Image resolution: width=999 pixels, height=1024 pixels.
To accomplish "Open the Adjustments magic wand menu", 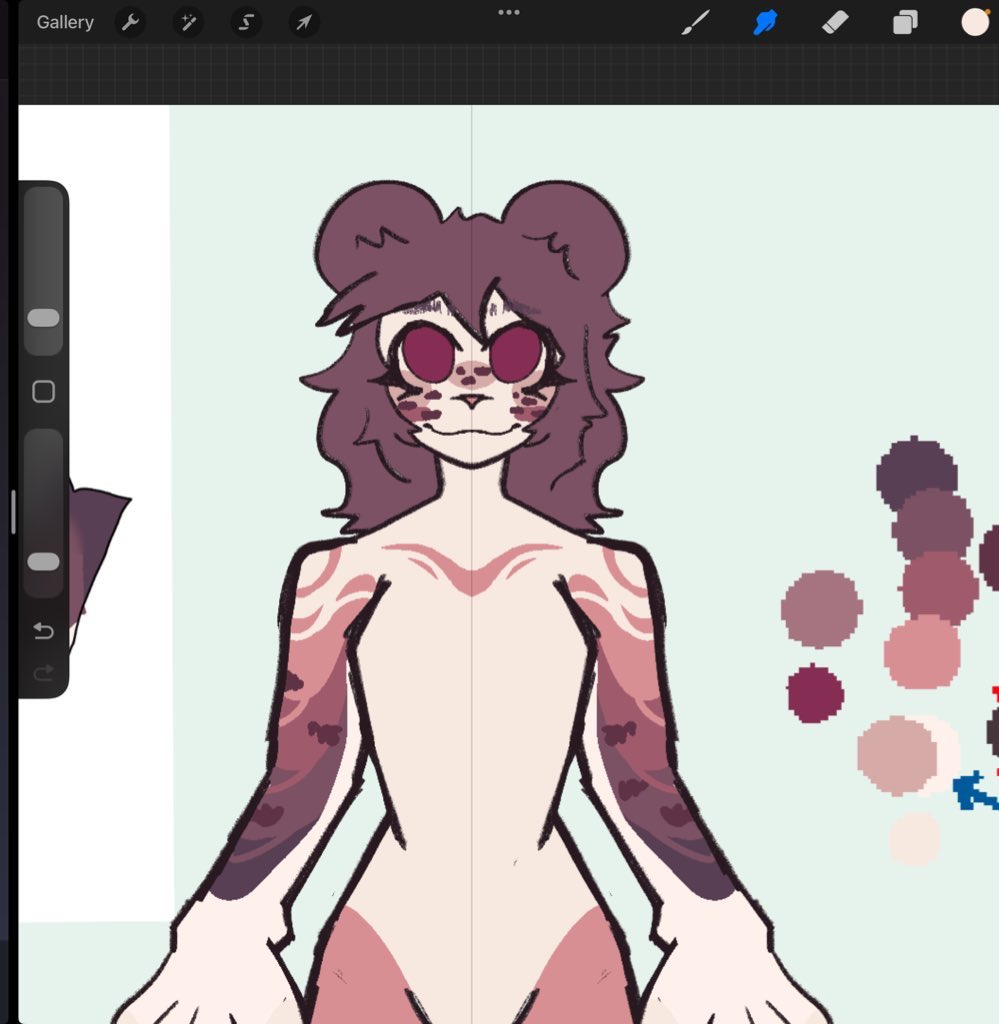I will (188, 22).
